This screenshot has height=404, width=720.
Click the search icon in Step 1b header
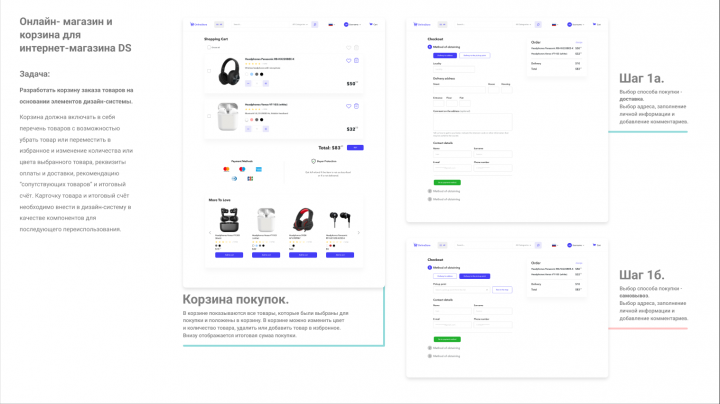click(538, 245)
